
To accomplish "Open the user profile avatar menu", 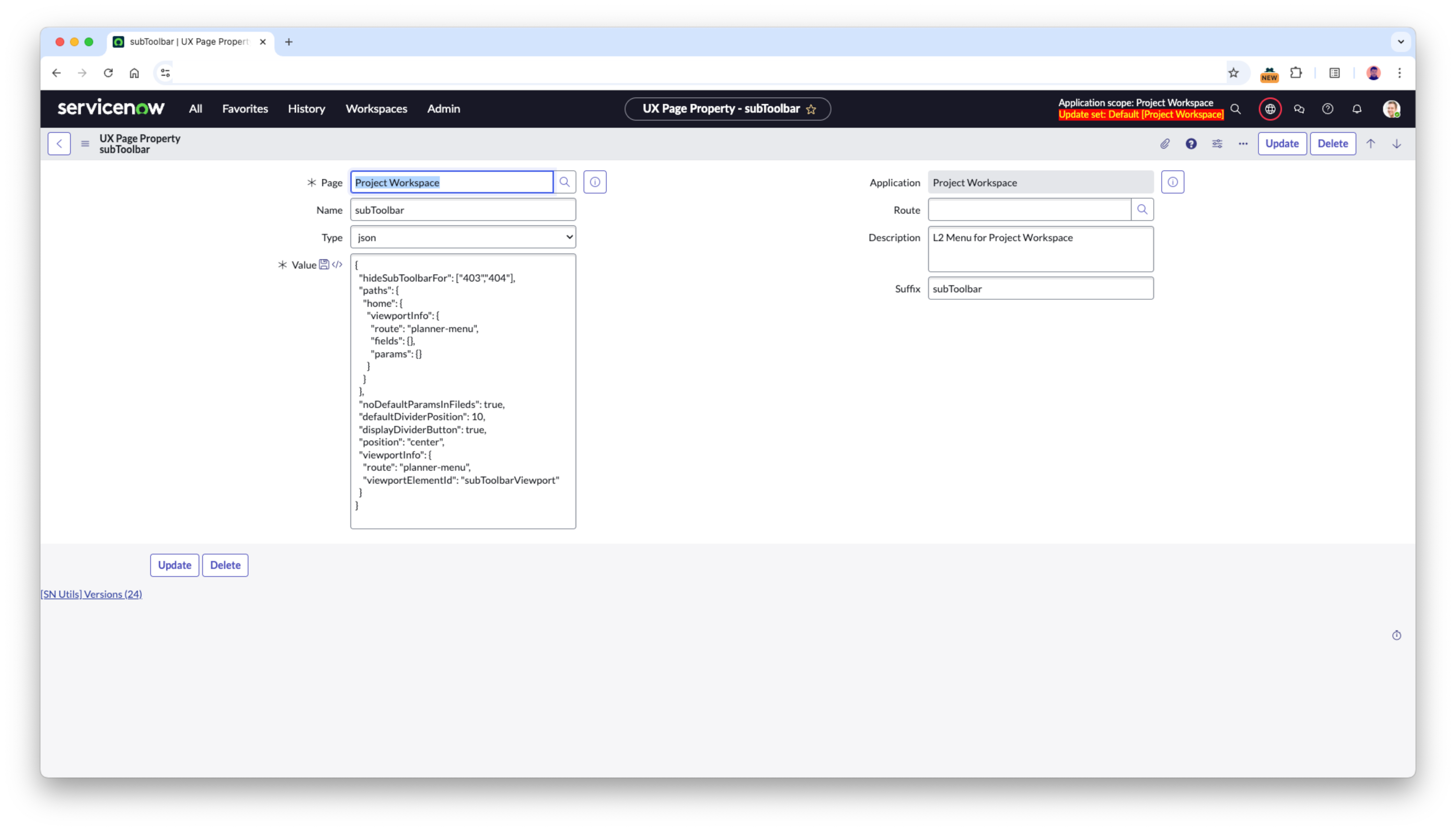I will point(1391,108).
